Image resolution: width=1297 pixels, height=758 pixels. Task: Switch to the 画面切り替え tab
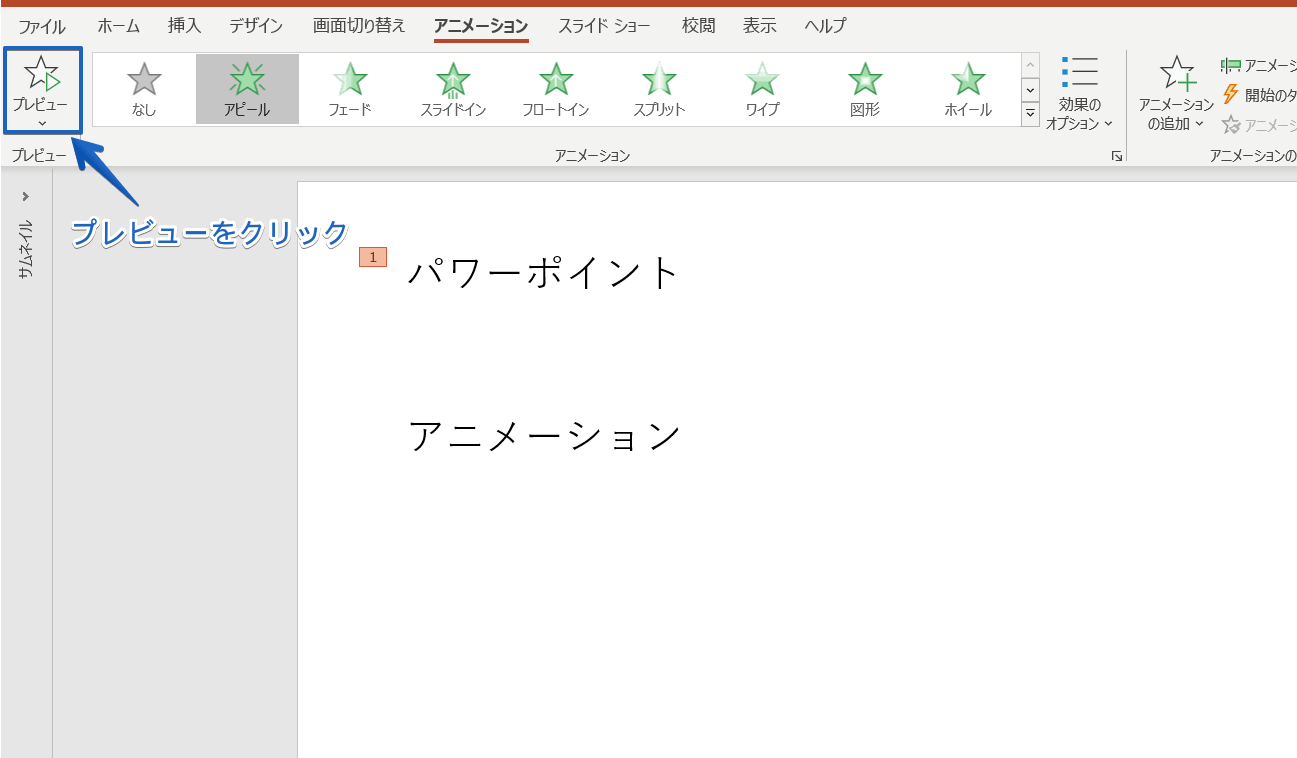[358, 26]
